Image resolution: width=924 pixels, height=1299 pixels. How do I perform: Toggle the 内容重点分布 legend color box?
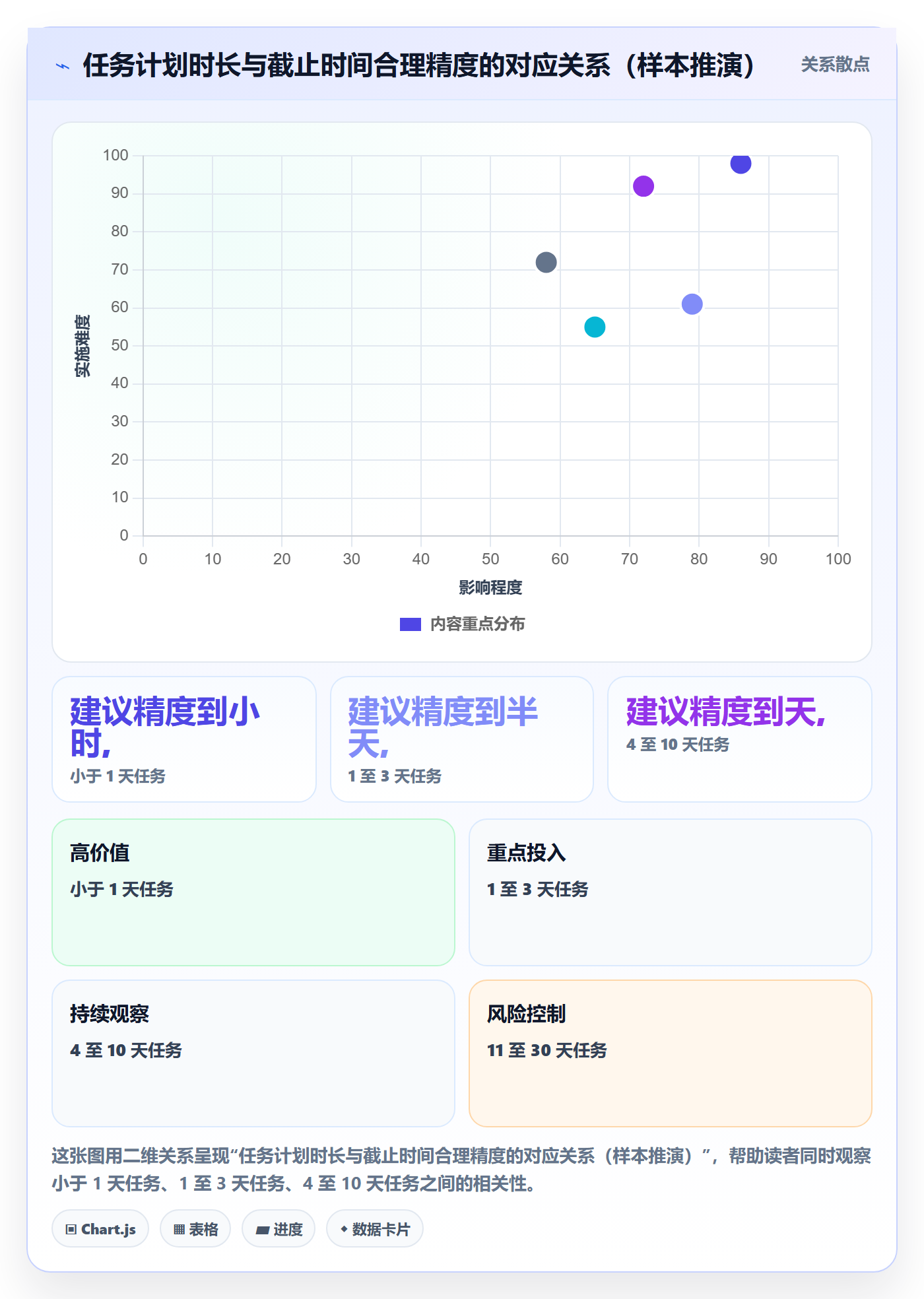[410, 624]
